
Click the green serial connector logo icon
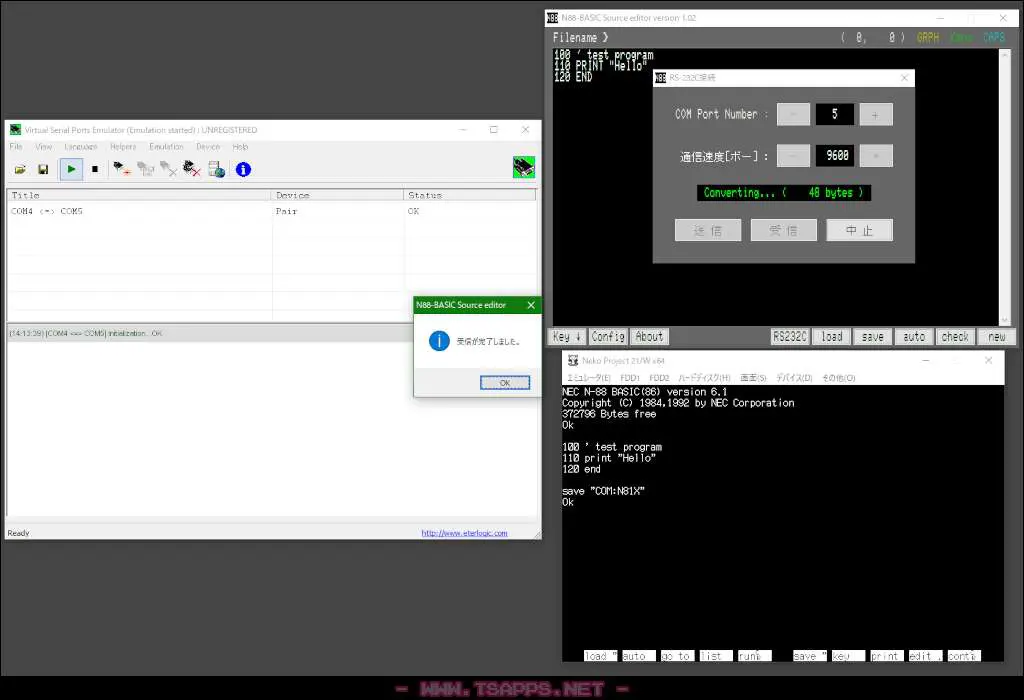tap(524, 167)
